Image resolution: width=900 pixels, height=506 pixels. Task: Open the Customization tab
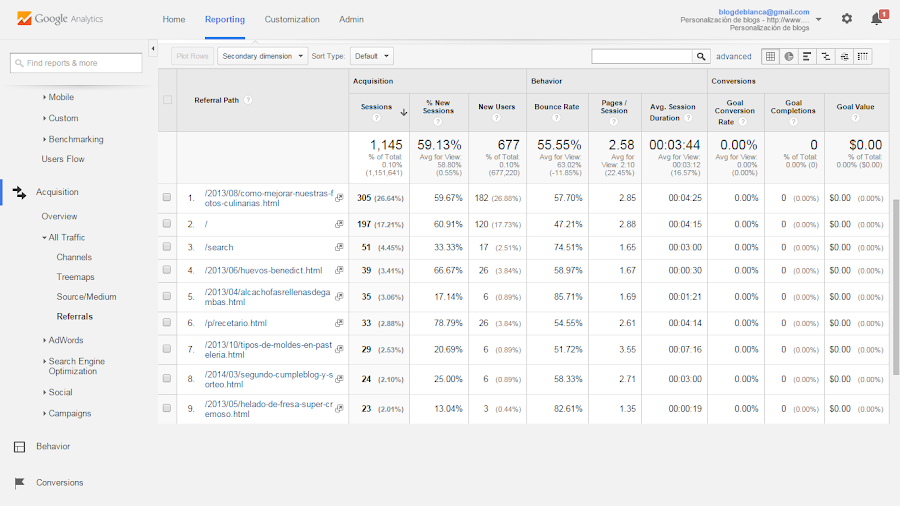292,20
